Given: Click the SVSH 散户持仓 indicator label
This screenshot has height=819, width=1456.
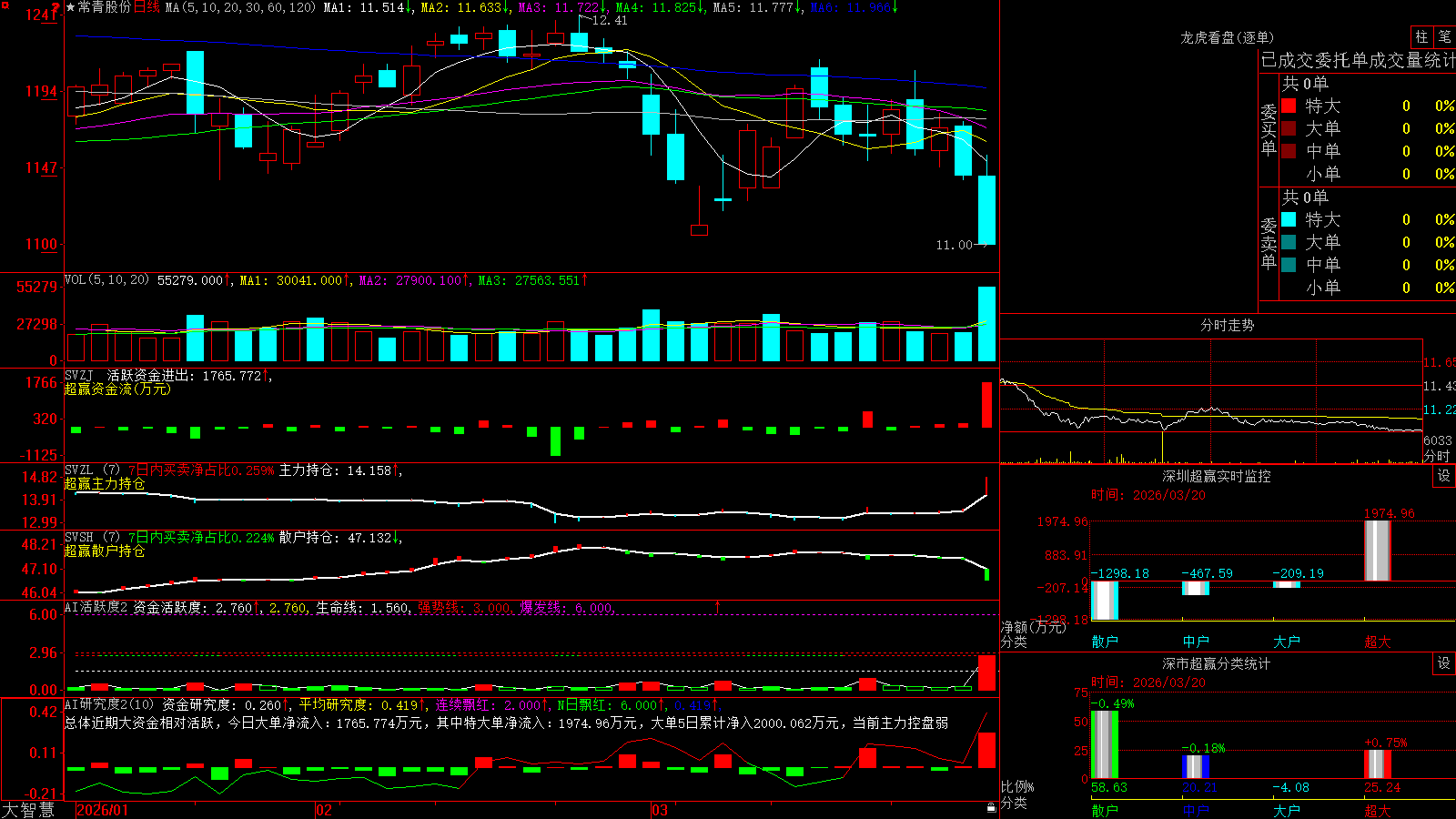Looking at the screenshot, I should [x=233, y=538].
